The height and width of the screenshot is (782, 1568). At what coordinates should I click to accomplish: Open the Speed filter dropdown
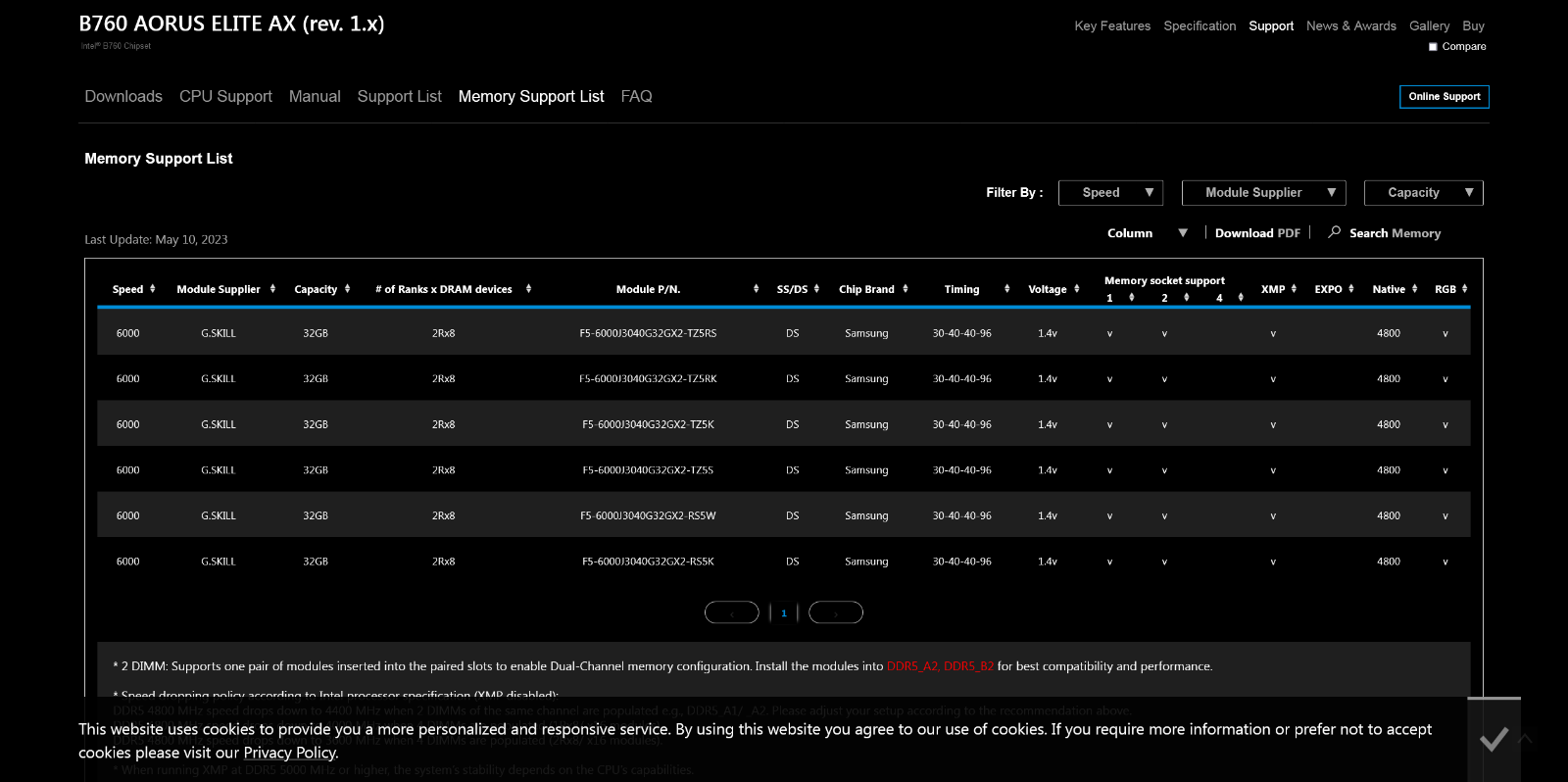click(1110, 193)
